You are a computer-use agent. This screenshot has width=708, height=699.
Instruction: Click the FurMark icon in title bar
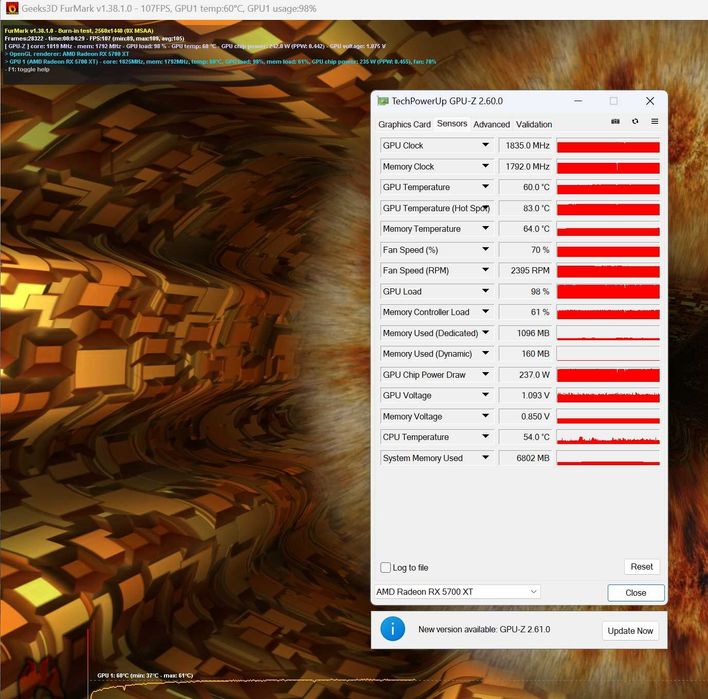click(12, 8)
